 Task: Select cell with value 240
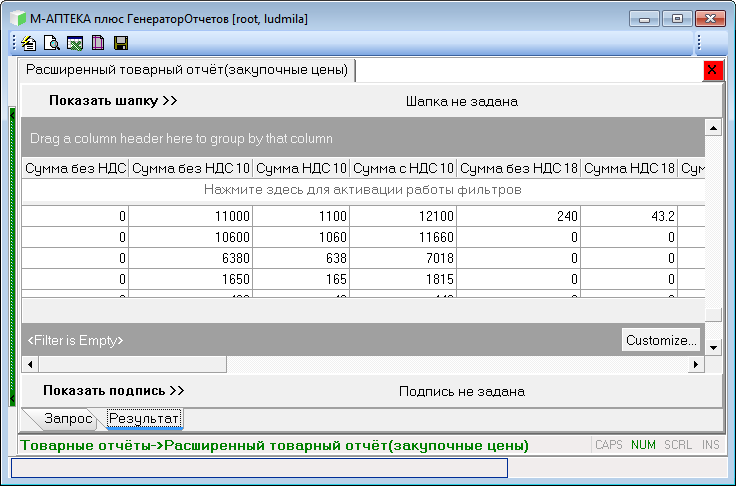(519, 216)
